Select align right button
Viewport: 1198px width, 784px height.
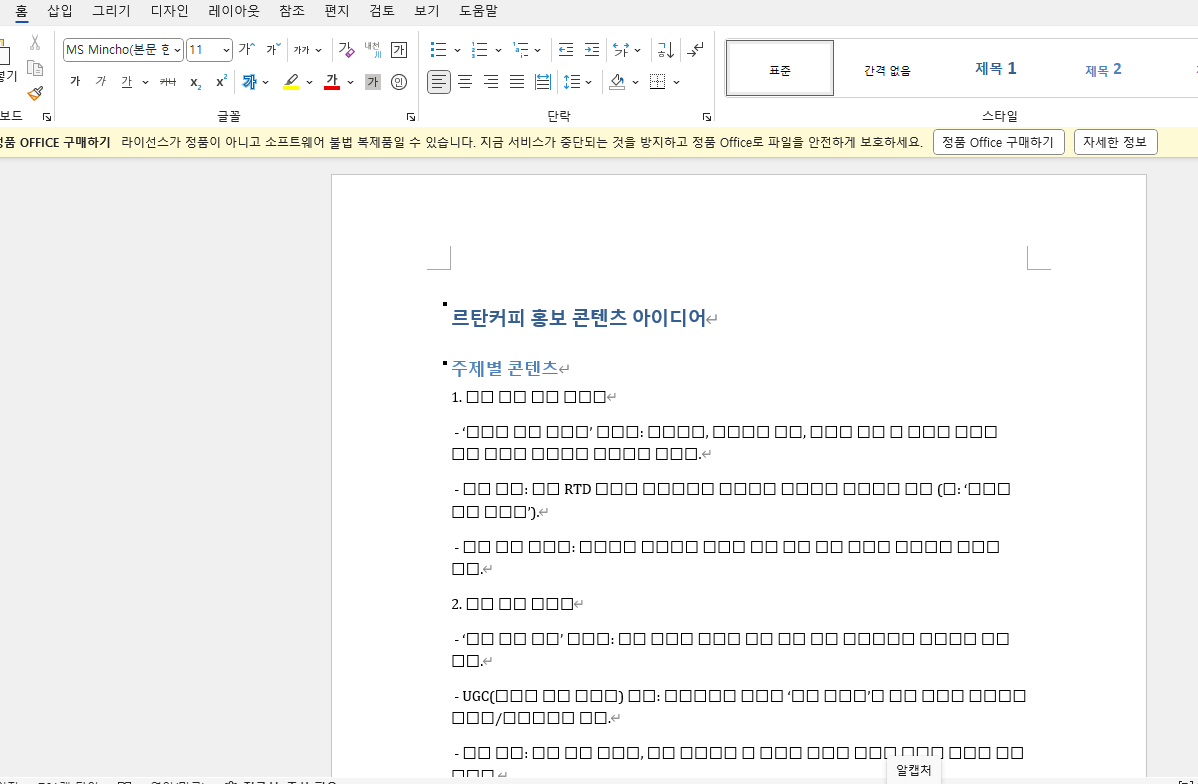pos(491,82)
